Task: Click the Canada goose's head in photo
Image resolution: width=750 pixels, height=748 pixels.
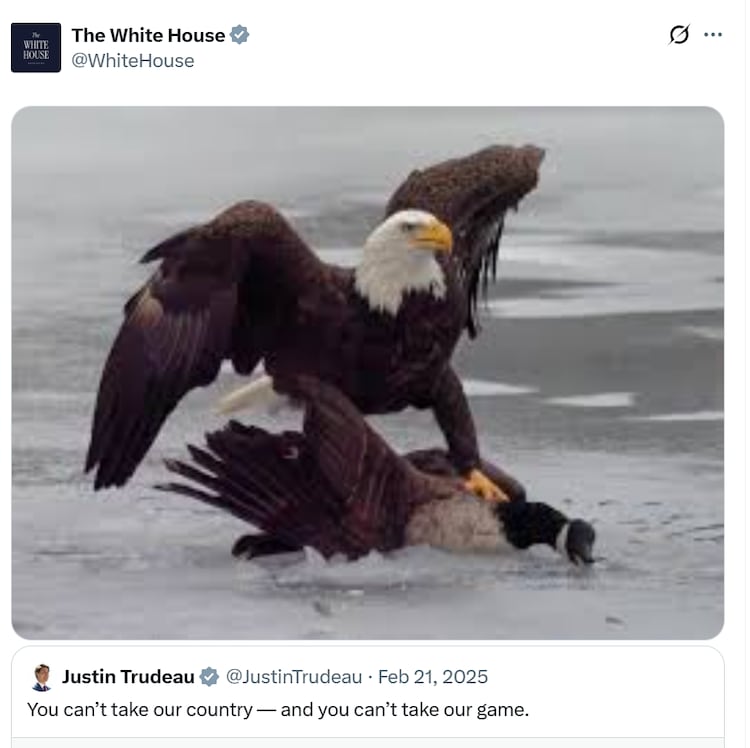Action: tap(579, 540)
